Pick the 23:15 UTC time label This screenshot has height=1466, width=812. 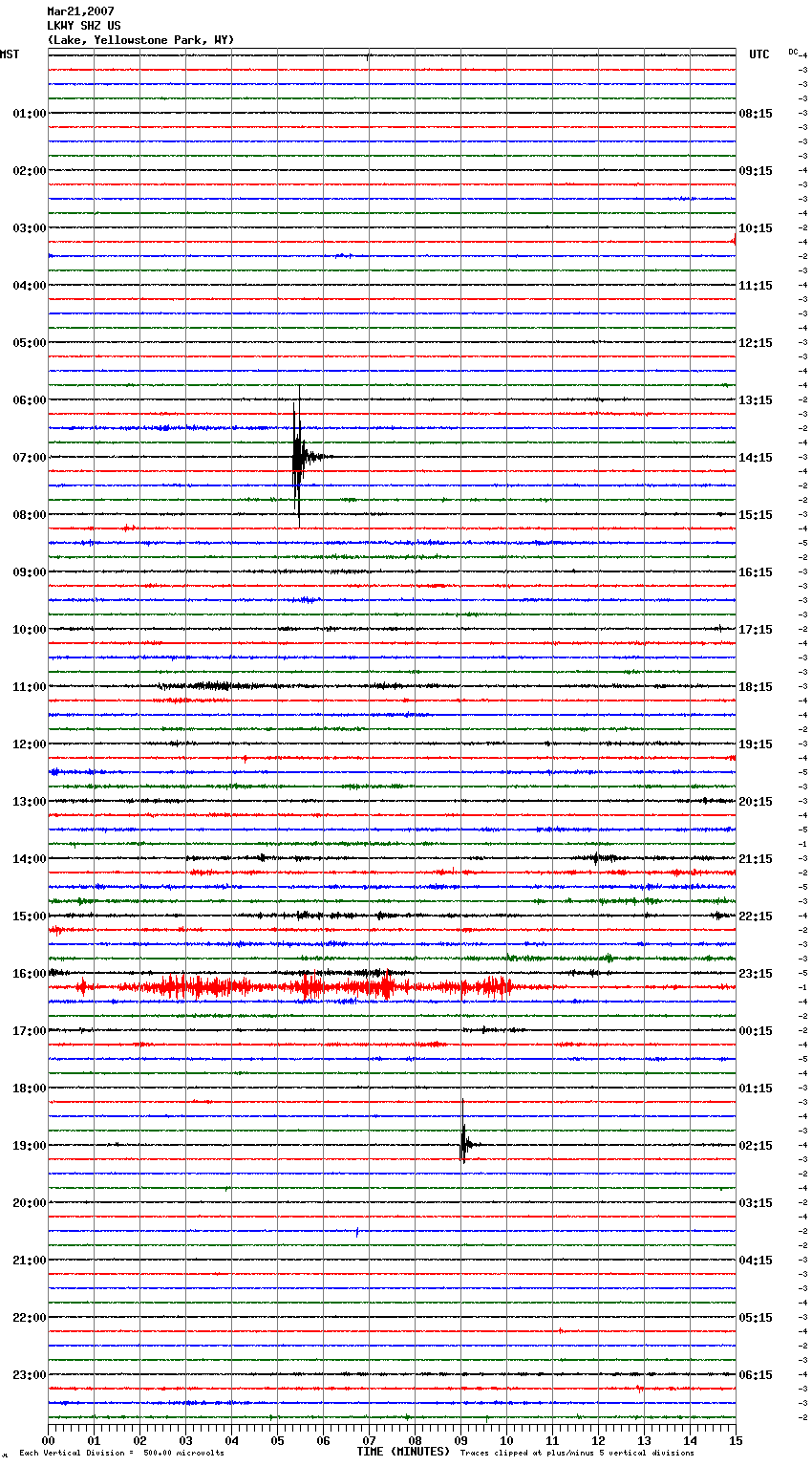(x=756, y=974)
